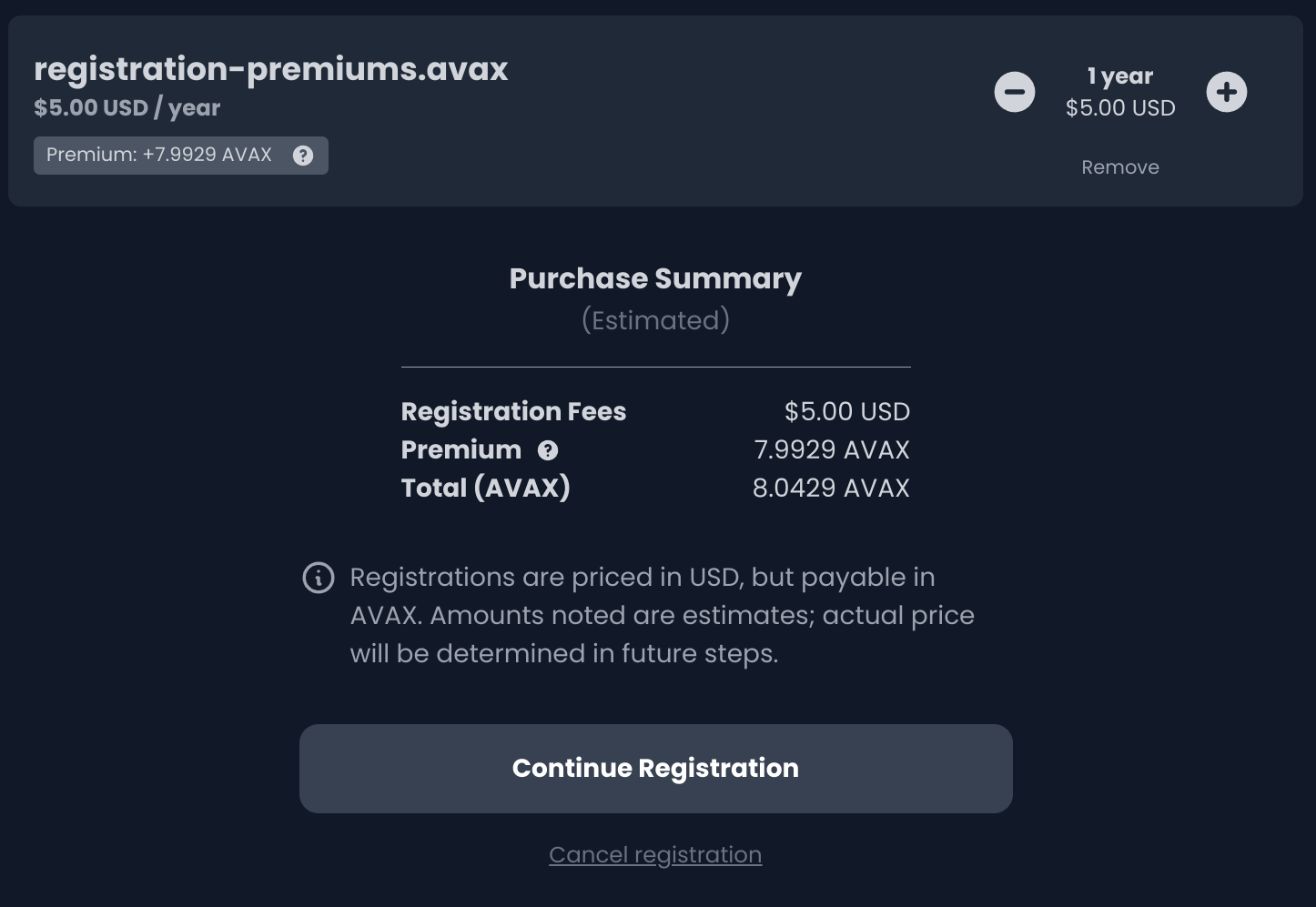Click question mark beside Premium summary row
This screenshot has height=907, width=1316.
tap(548, 450)
